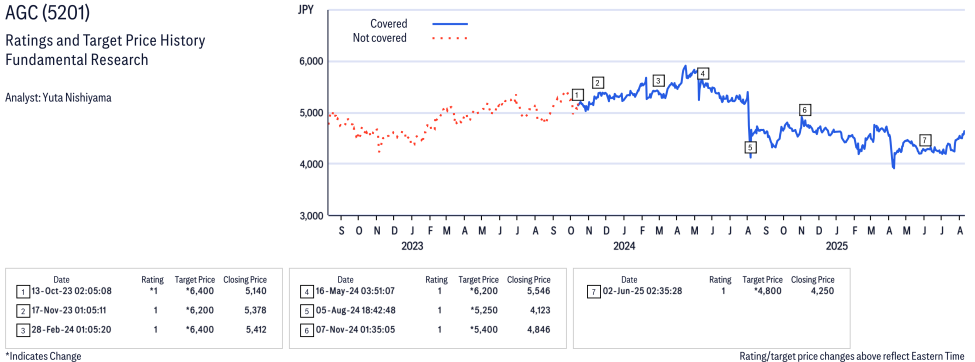This screenshot has width=975, height=362.
Task: Click the first table's Date header
Action: (x=61, y=280)
